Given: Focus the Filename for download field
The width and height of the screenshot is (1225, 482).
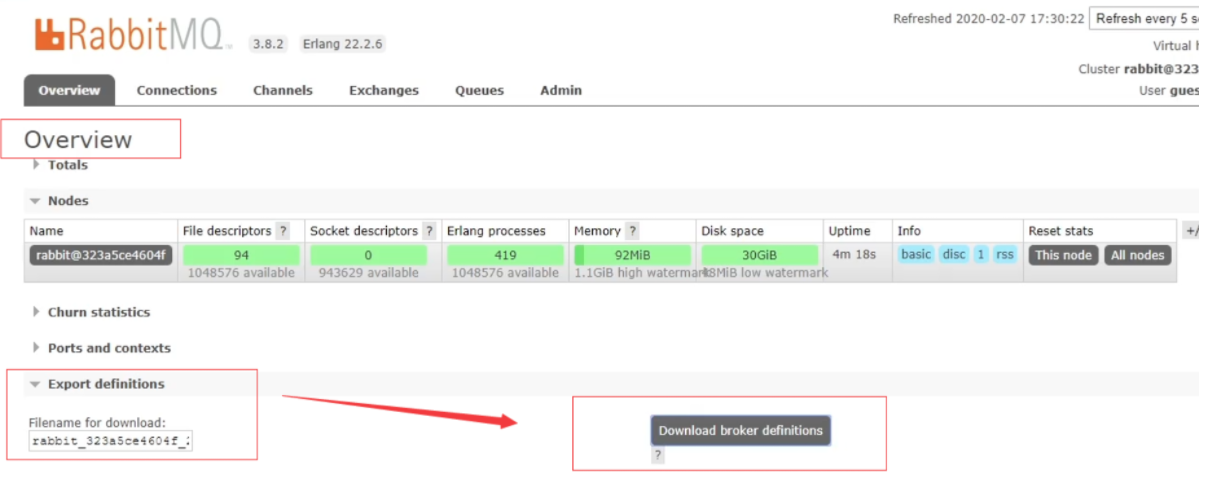Looking at the screenshot, I should (x=110, y=441).
